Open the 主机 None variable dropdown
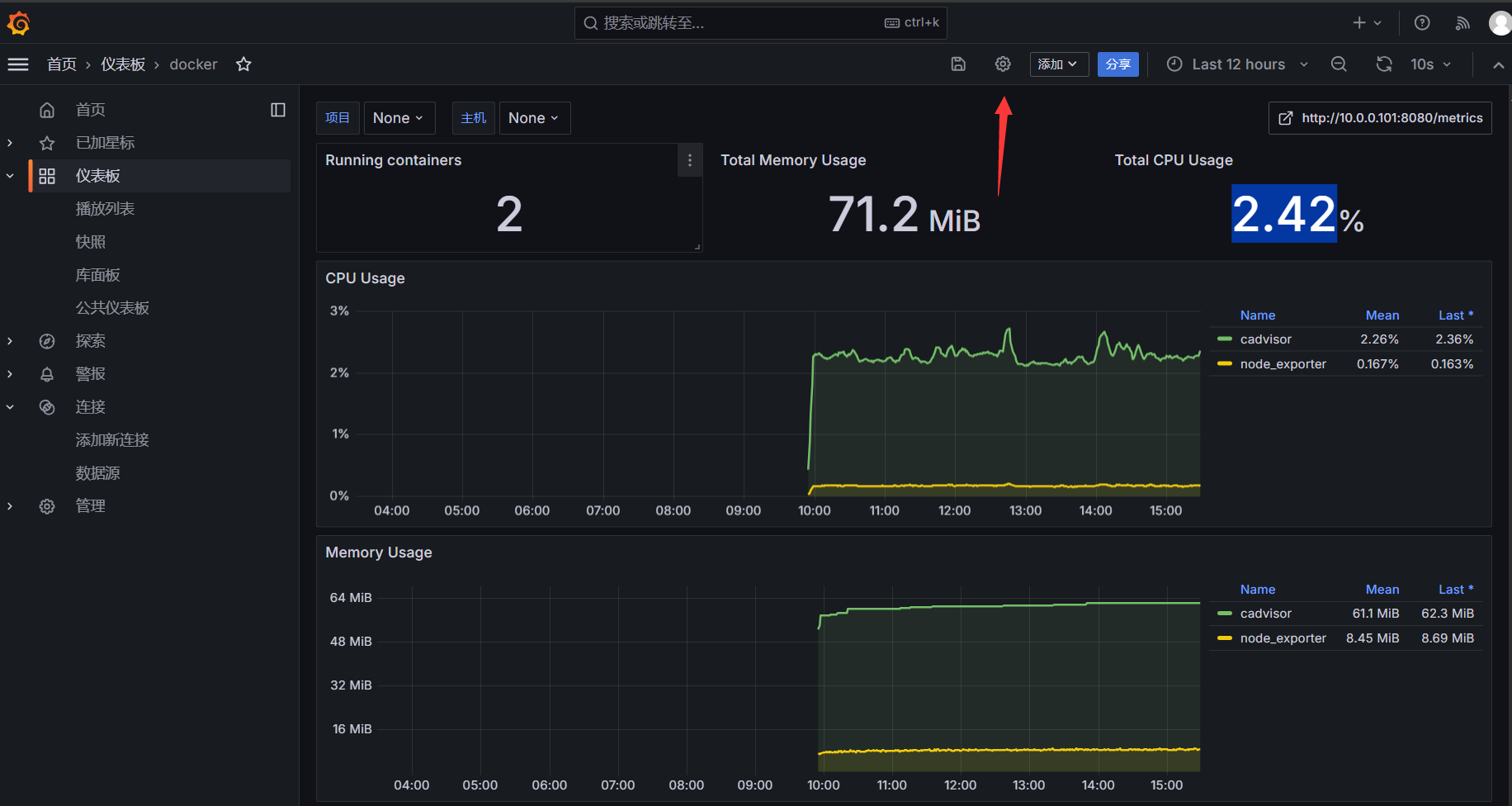The width and height of the screenshot is (1512, 806). [x=534, y=118]
